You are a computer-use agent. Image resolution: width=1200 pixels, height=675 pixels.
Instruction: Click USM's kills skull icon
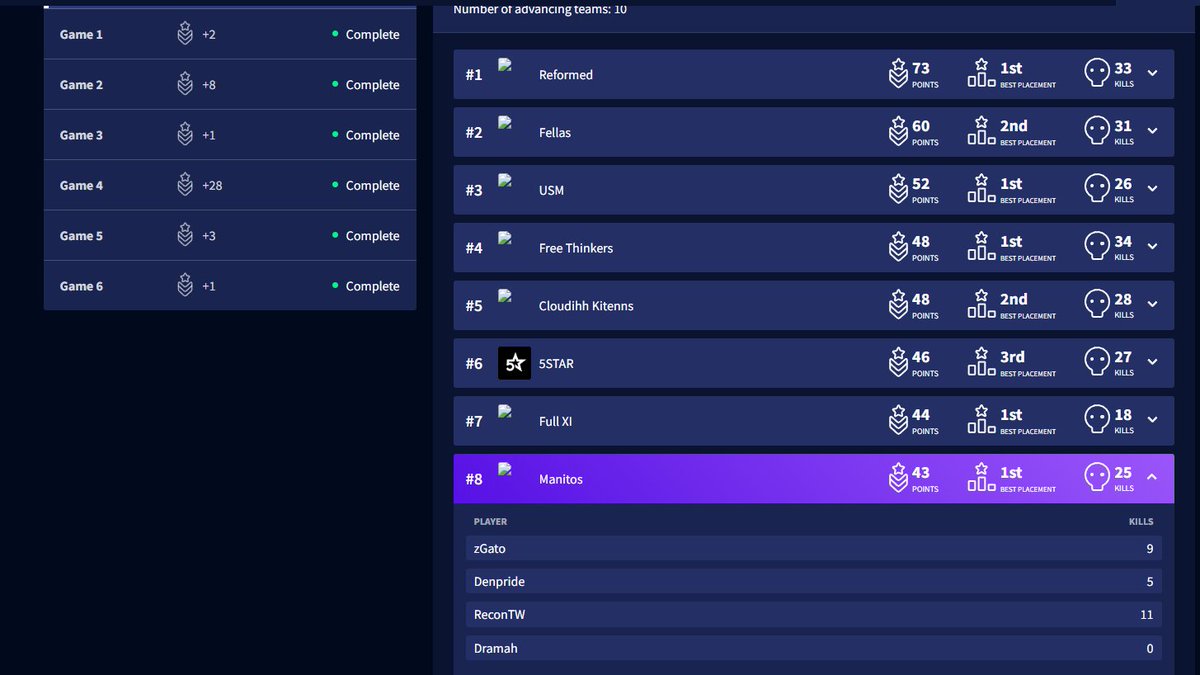(1097, 190)
